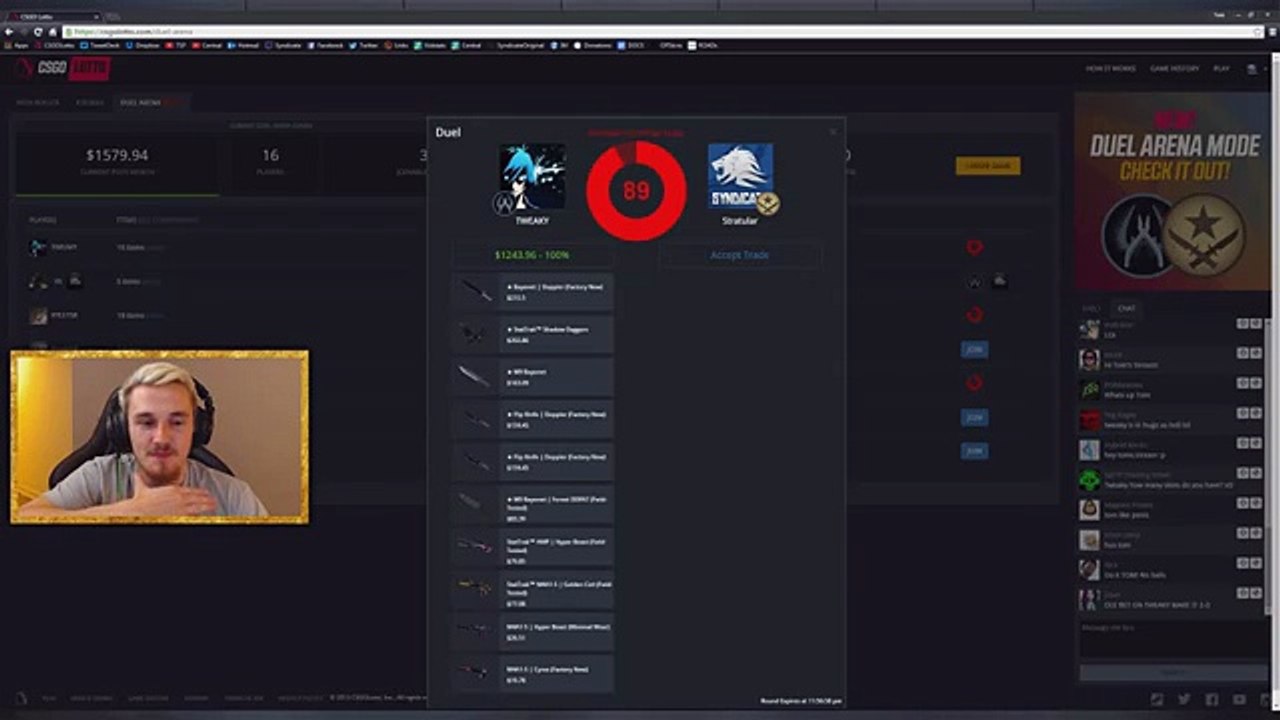Open the Apps bookmark shortcut
Viewport: 1280px width, 720px height.
pos(17,45)
